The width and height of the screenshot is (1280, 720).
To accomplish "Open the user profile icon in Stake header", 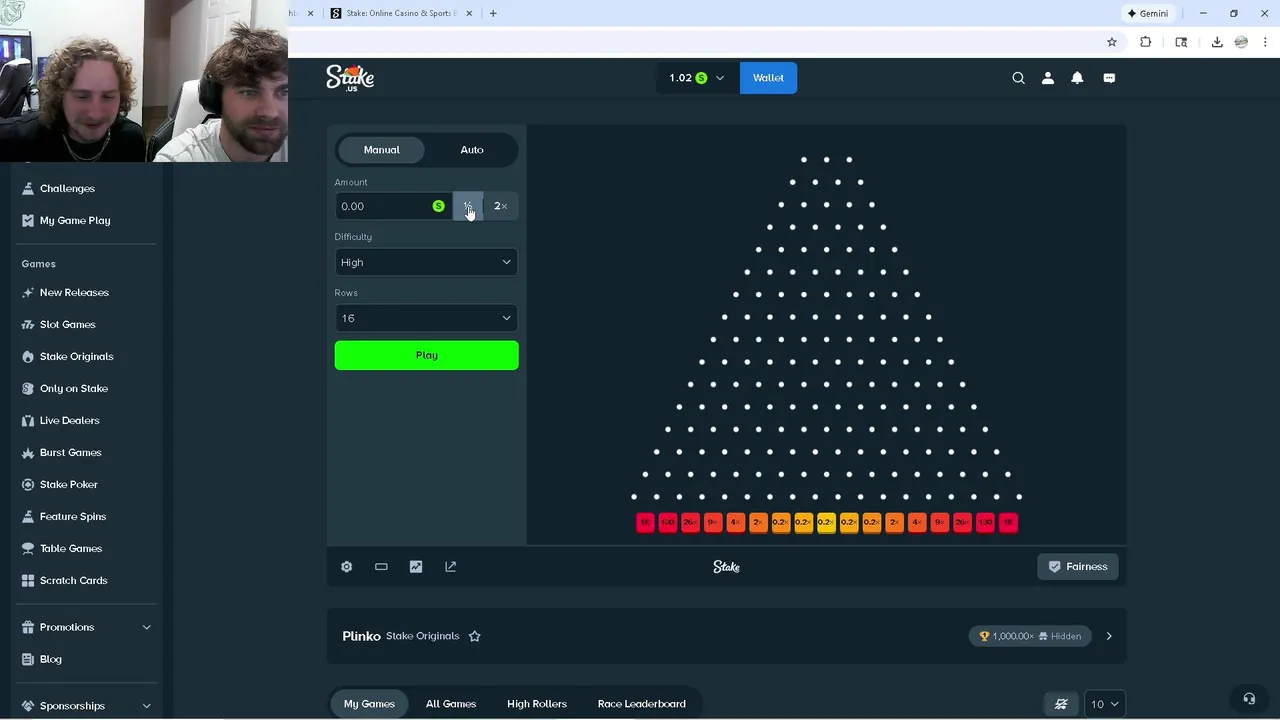I will (x=1048, y=78).
